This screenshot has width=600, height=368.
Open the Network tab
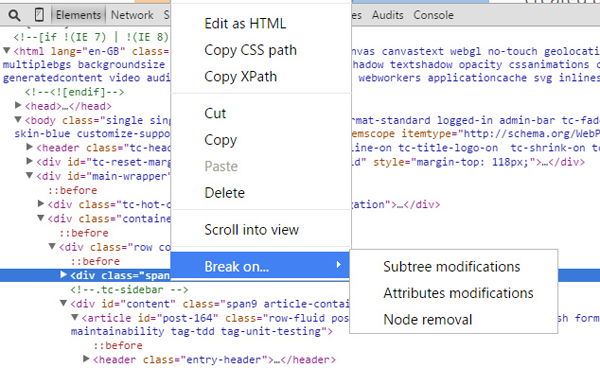point(132,15)
